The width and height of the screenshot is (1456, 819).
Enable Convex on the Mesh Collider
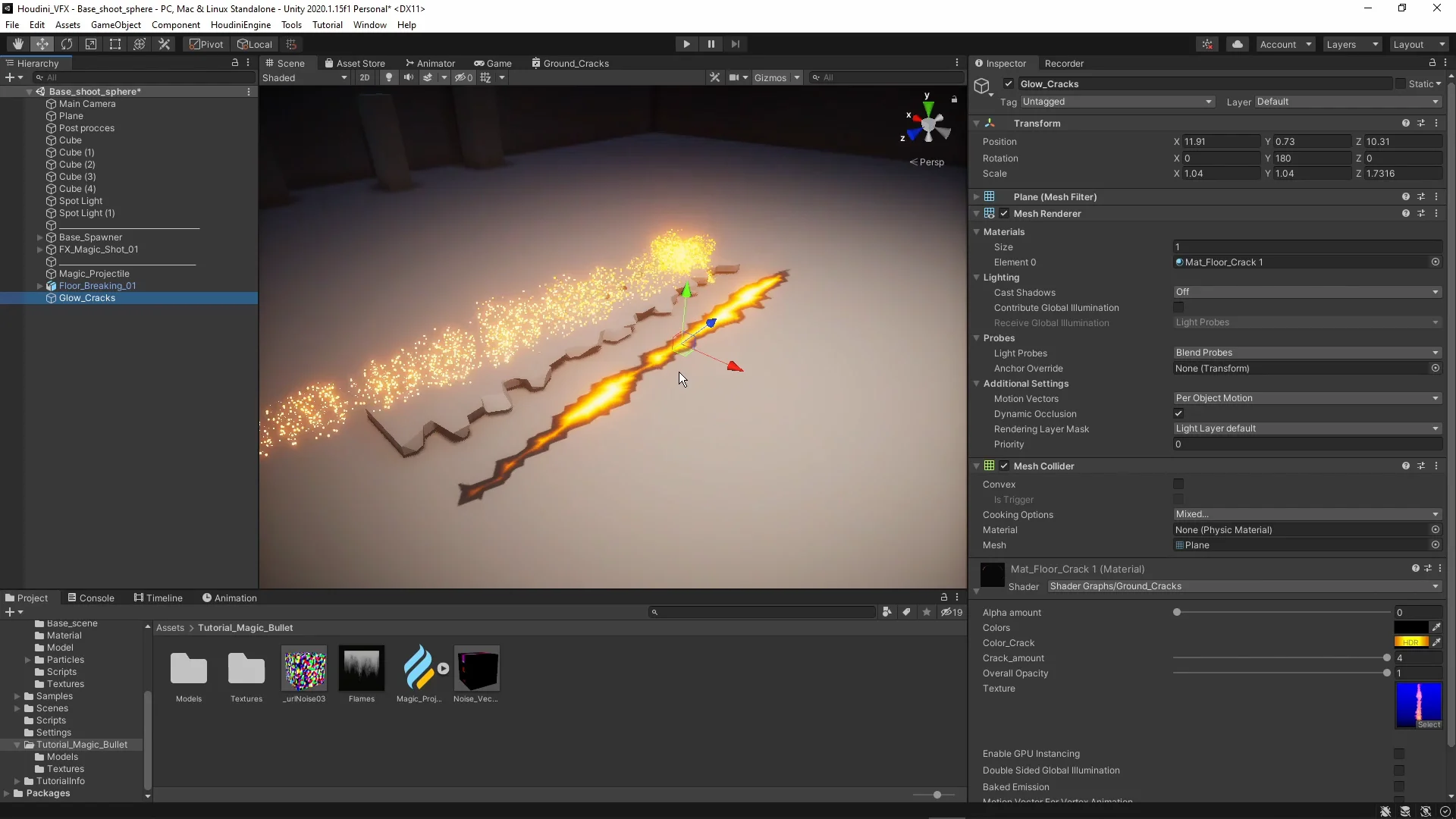(x=1180, y=484)
